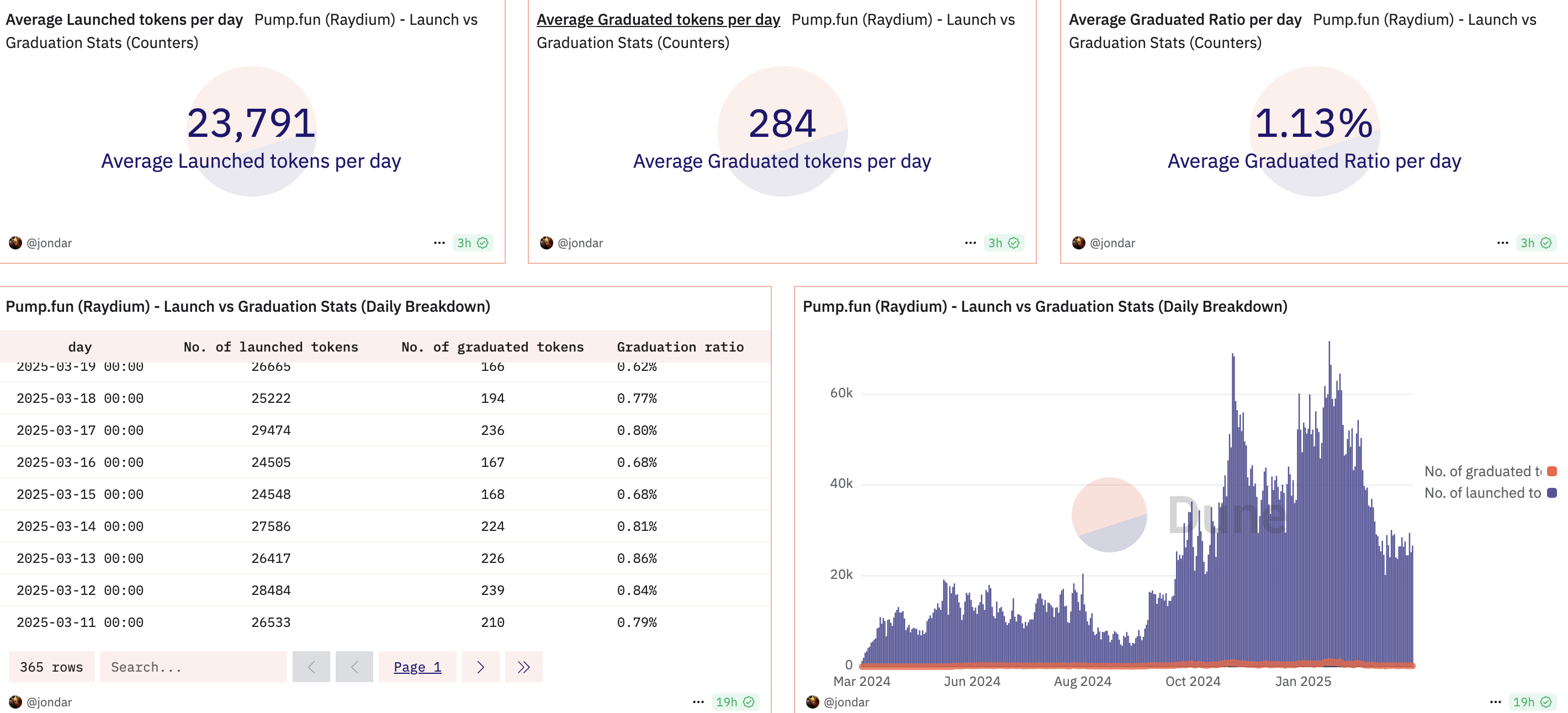Click 19h refresh badge under daily breakdown table
This screenshot has width=1568, height=713.
pos(735,701)
